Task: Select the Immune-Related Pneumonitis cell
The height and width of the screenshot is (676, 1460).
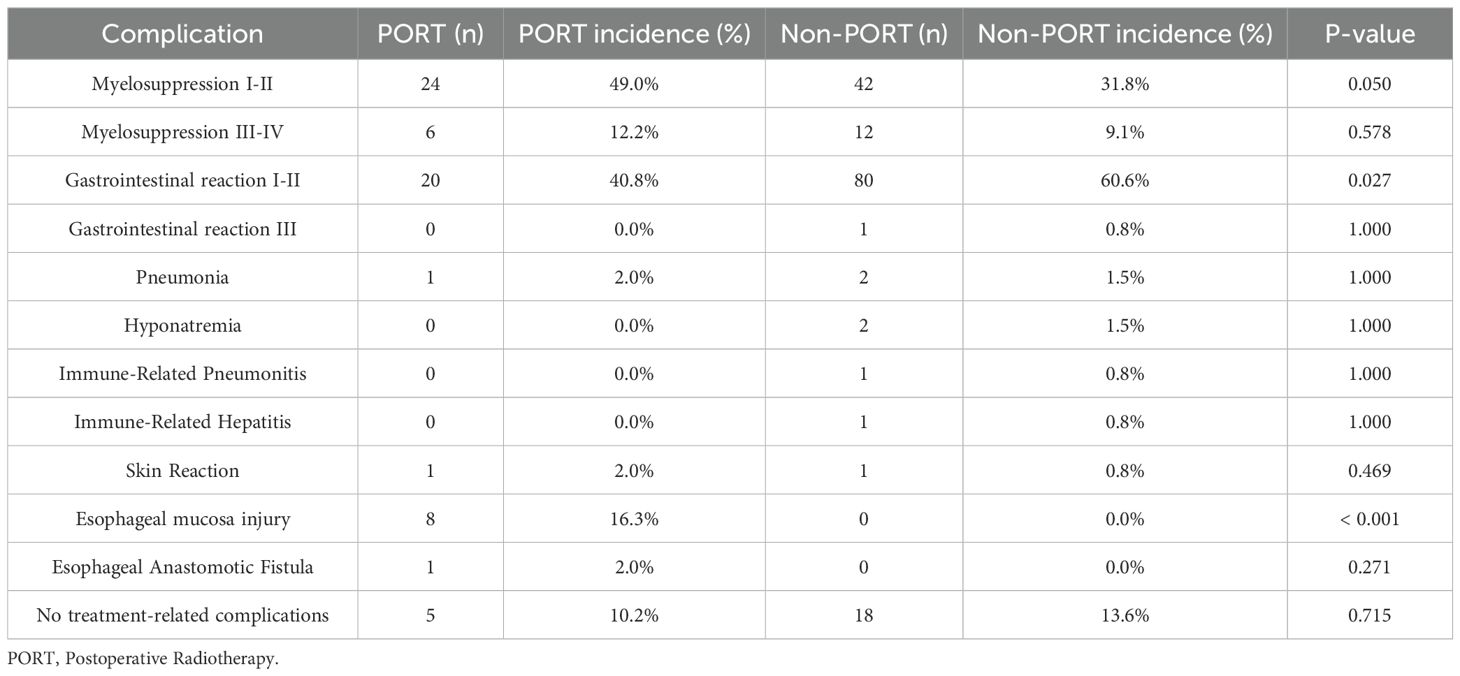Action: [182, 374]
